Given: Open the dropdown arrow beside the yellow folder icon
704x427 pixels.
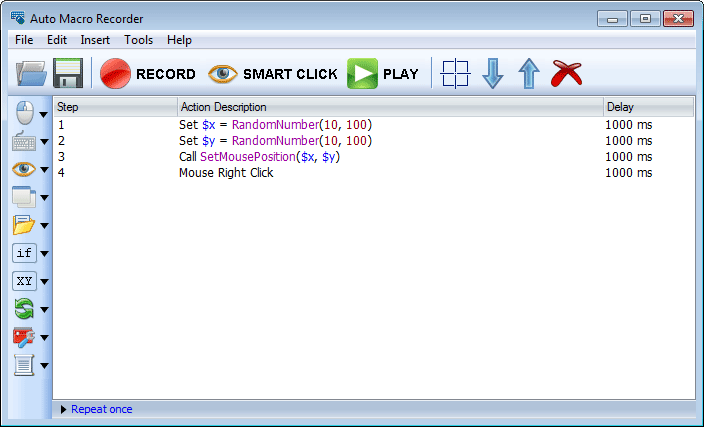Looking at the screenshot, I should tap(44, 226).
